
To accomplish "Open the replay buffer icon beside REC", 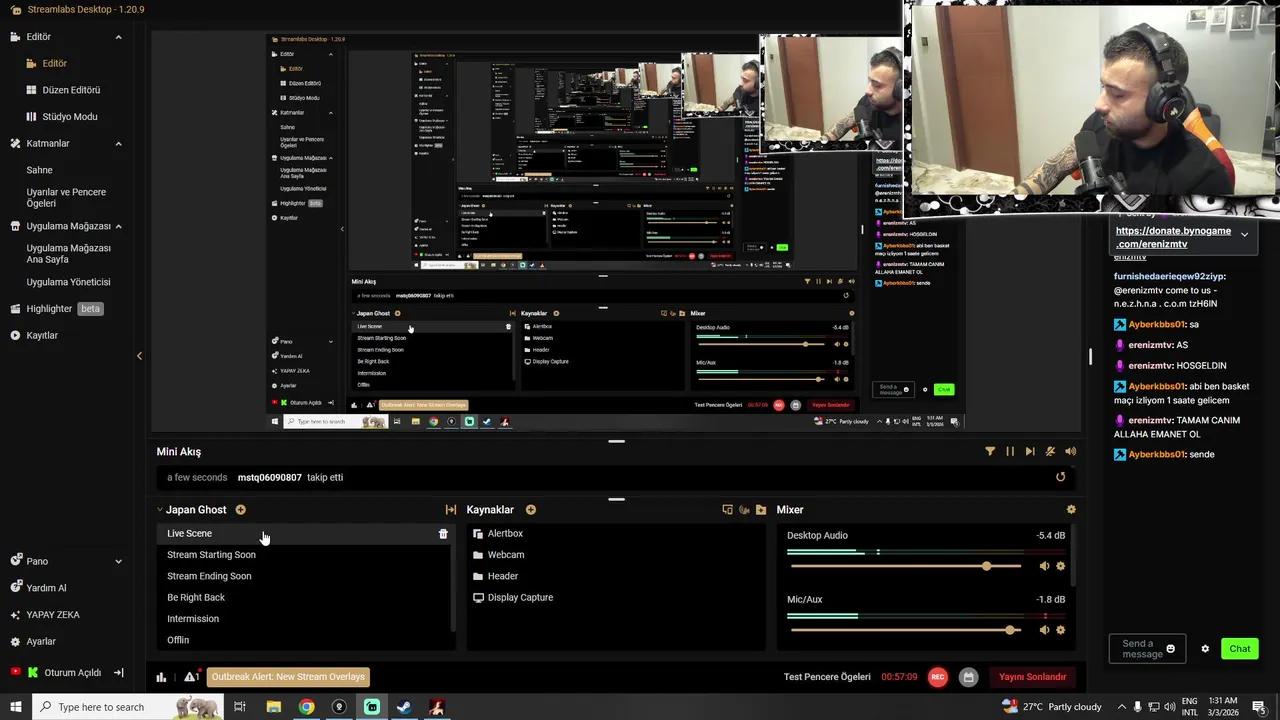I will 968,677.
